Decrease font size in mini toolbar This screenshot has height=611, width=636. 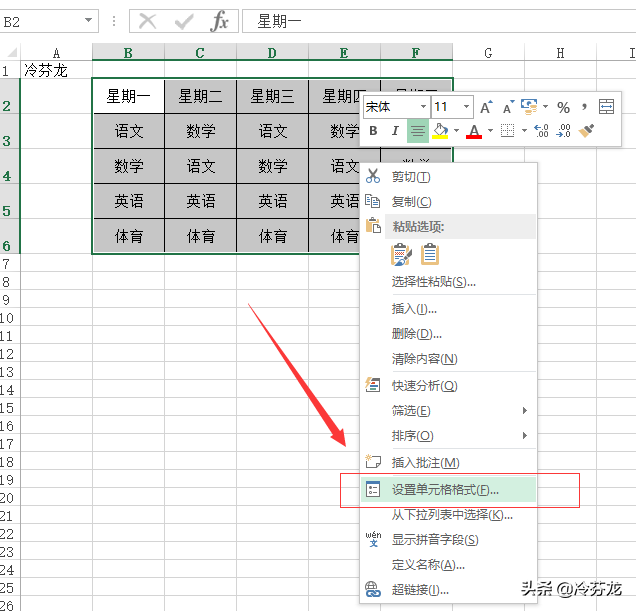(x=508, y=107)
